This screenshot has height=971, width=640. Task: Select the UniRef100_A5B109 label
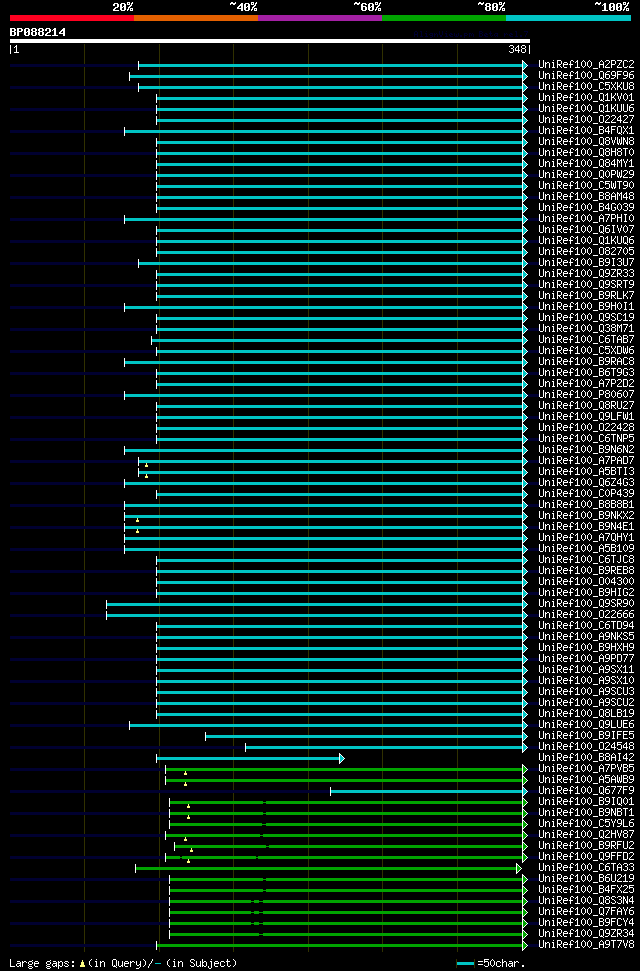tap(586, 549)
